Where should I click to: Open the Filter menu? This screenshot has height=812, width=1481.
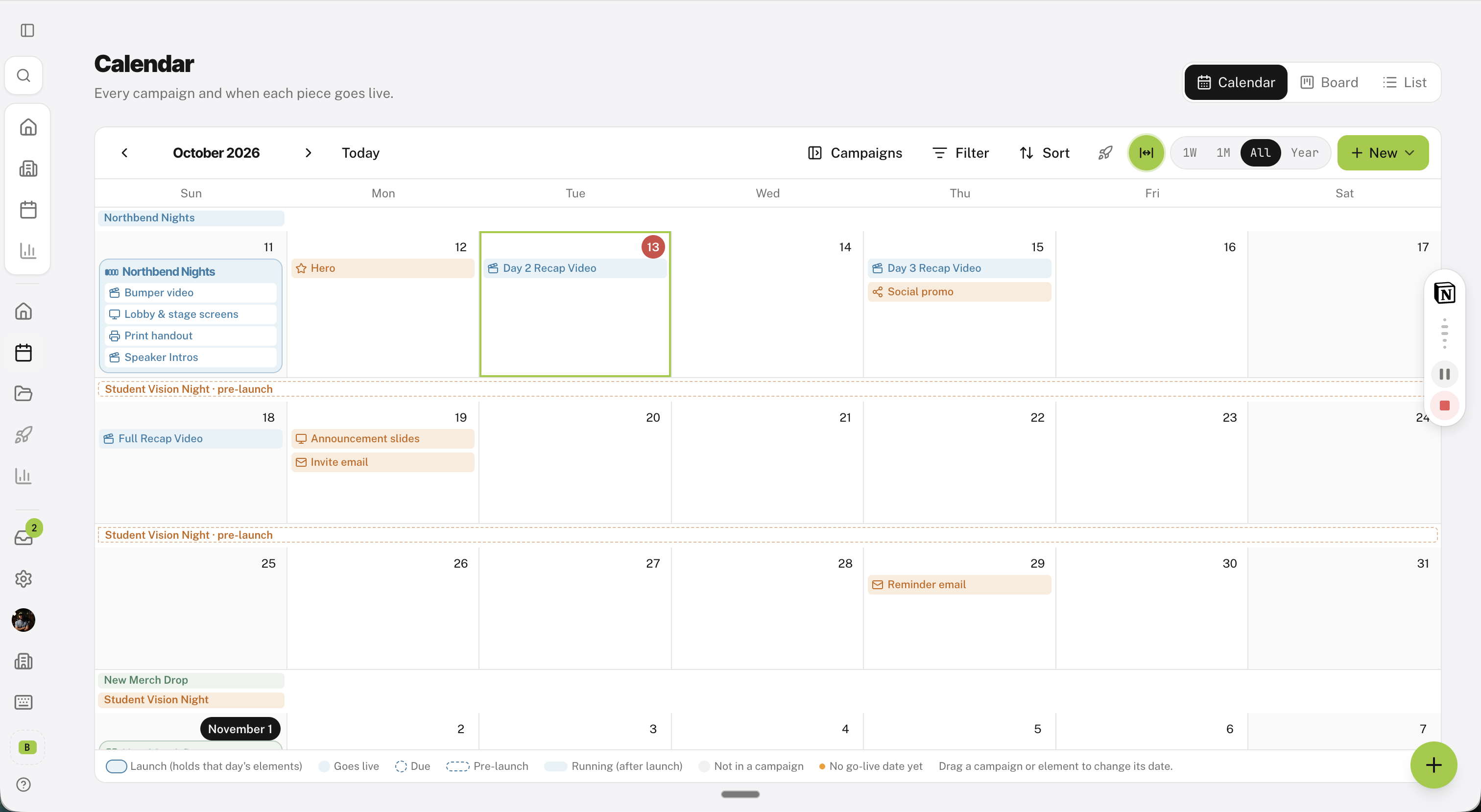(961, 153)
